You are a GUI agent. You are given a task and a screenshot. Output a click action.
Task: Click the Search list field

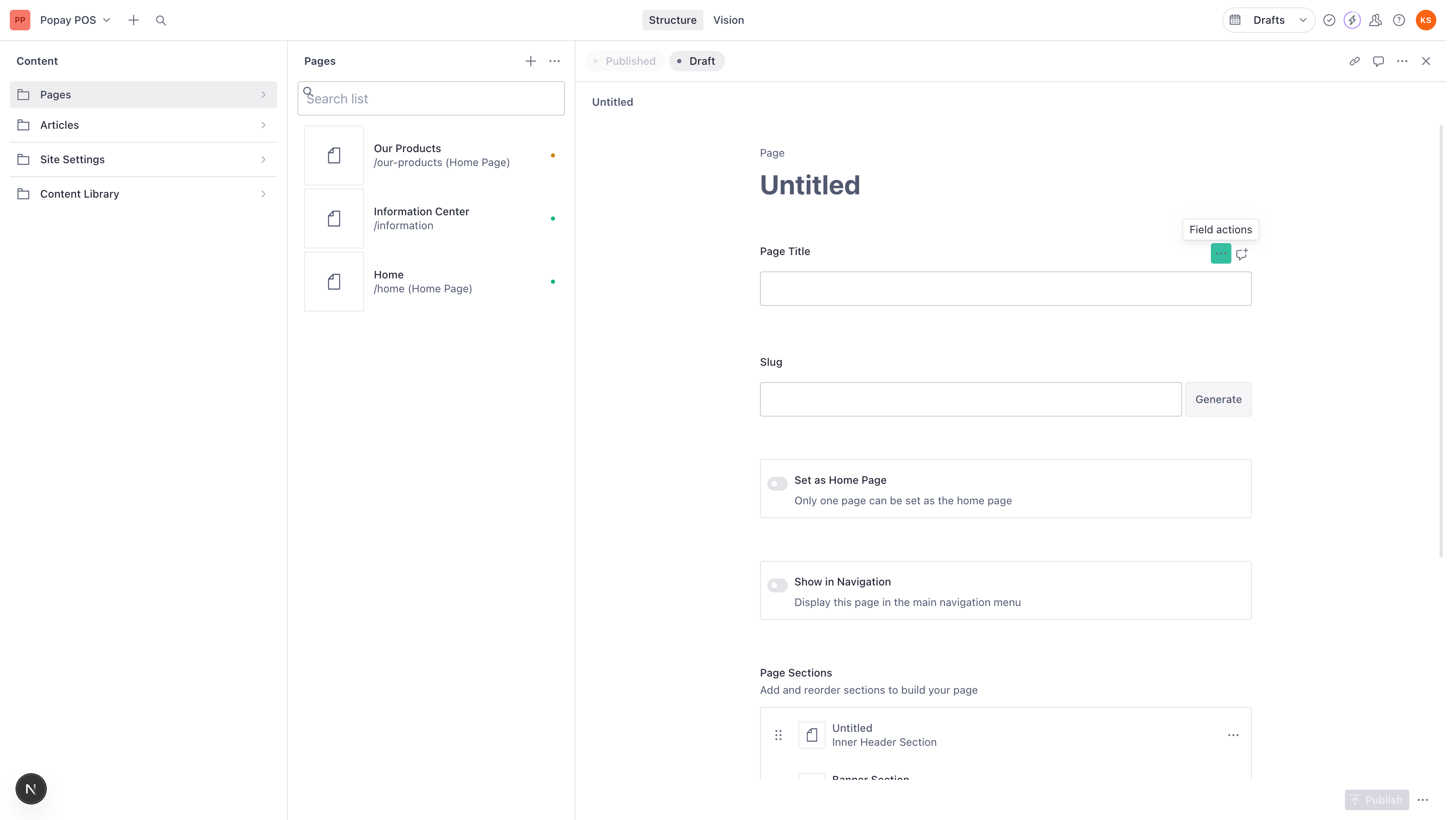point(431,98)
